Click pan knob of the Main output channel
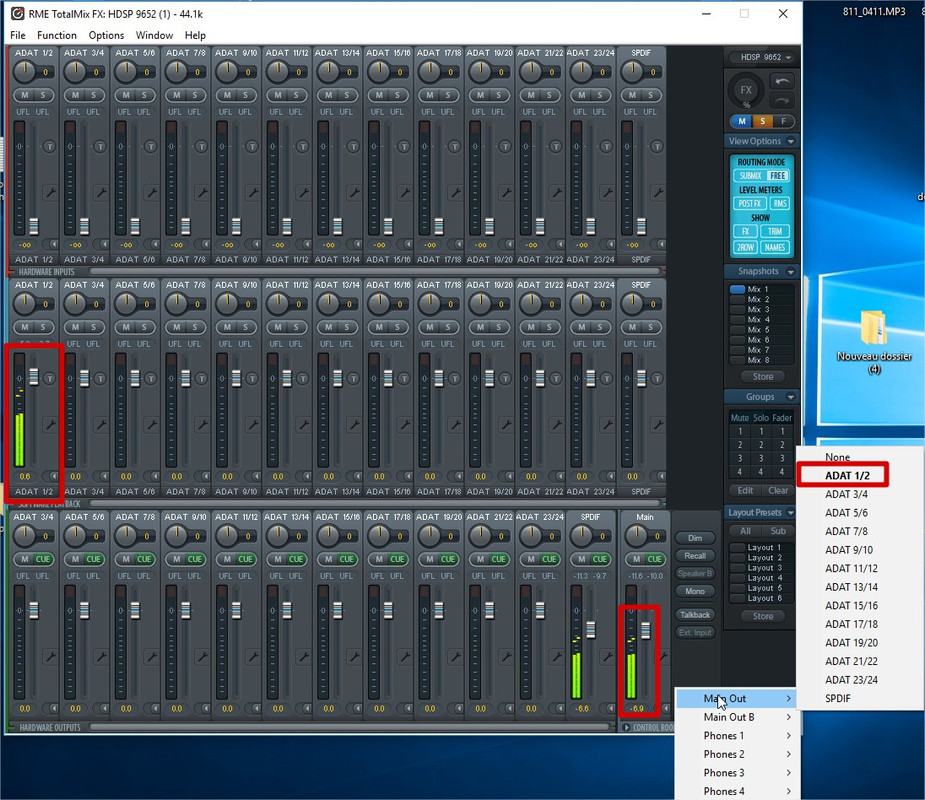The height and width of the screenshot is (800, 925). (636, 535)
